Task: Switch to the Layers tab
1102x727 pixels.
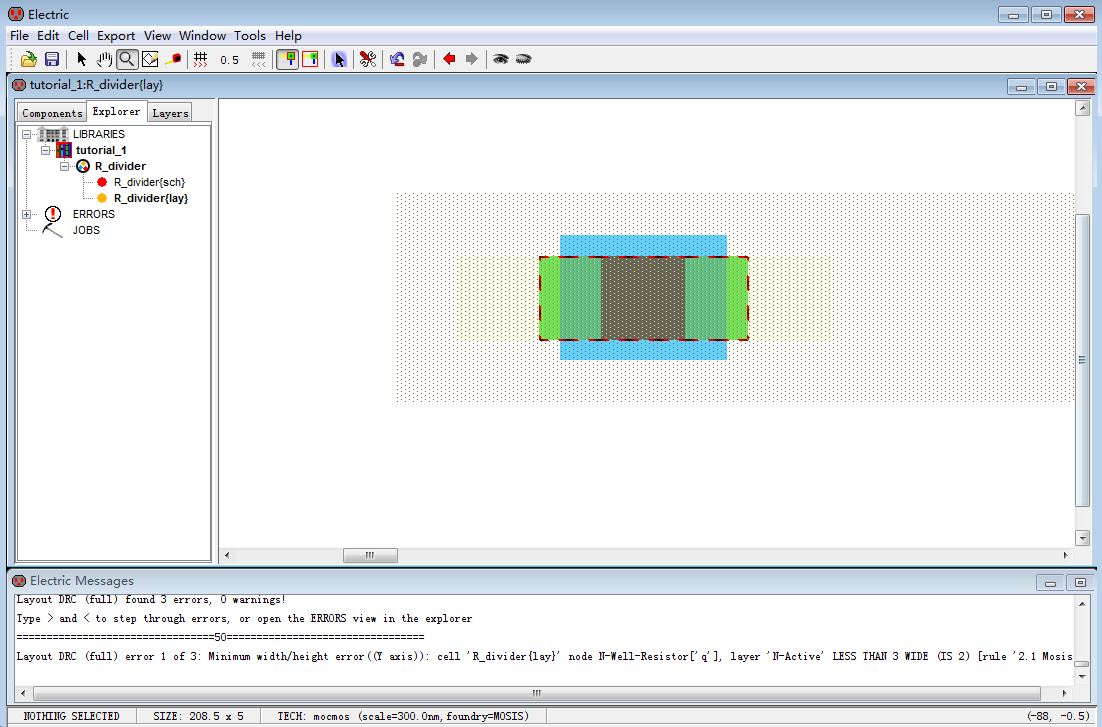Action: (x=170, y=113)
